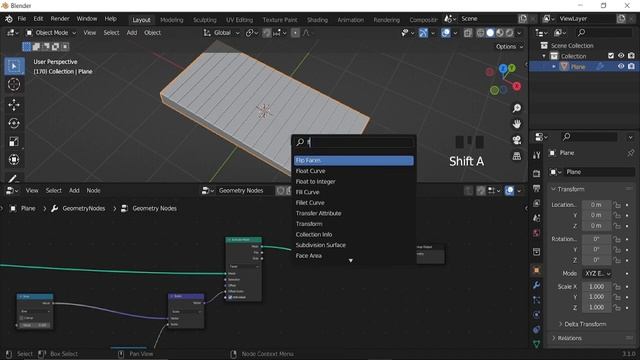This screenshot has width=640, height=360.
Task: Toggle viewport gizmo display
Action: tap(423, 33)
